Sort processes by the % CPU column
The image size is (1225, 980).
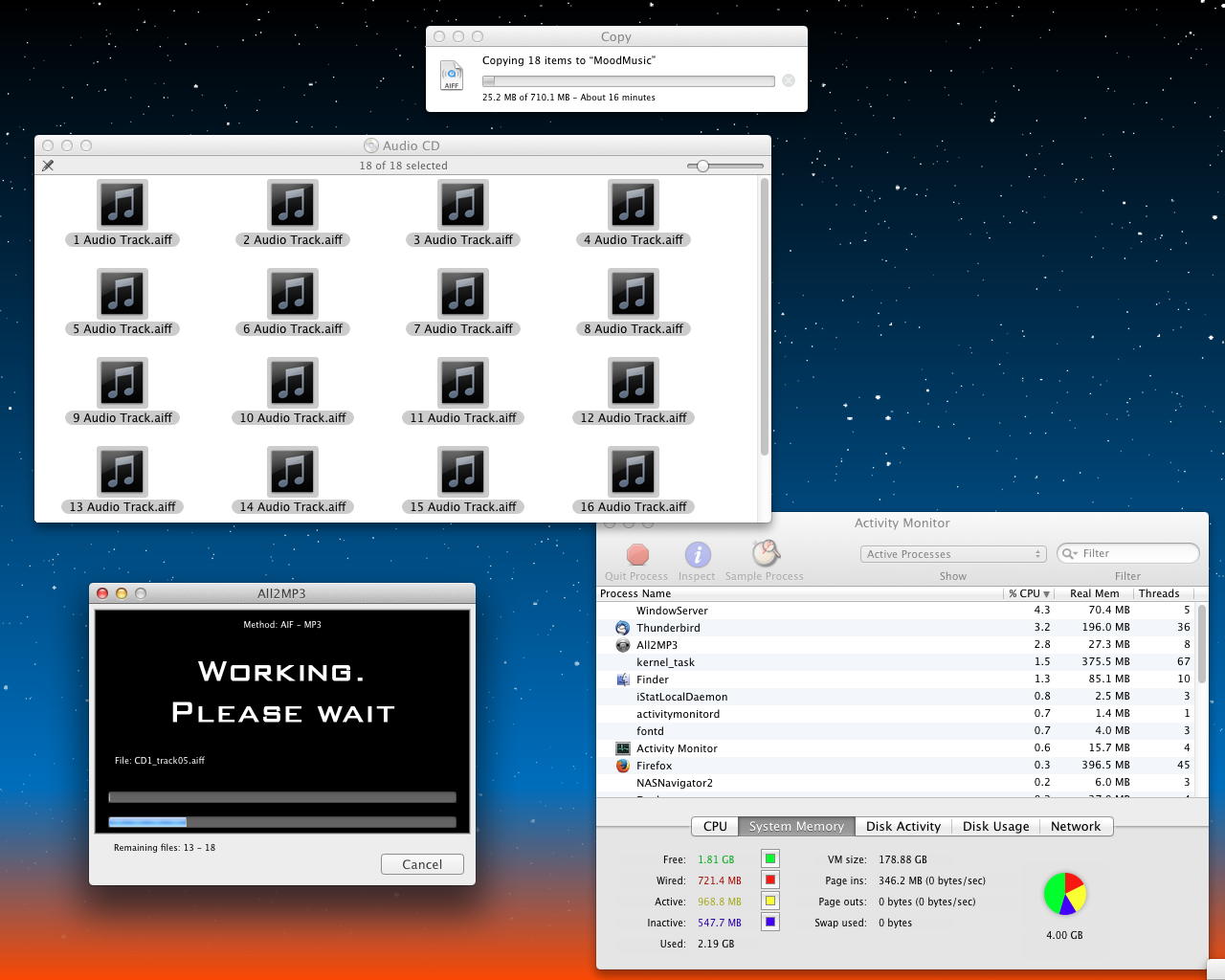(x=1029, y=593)
